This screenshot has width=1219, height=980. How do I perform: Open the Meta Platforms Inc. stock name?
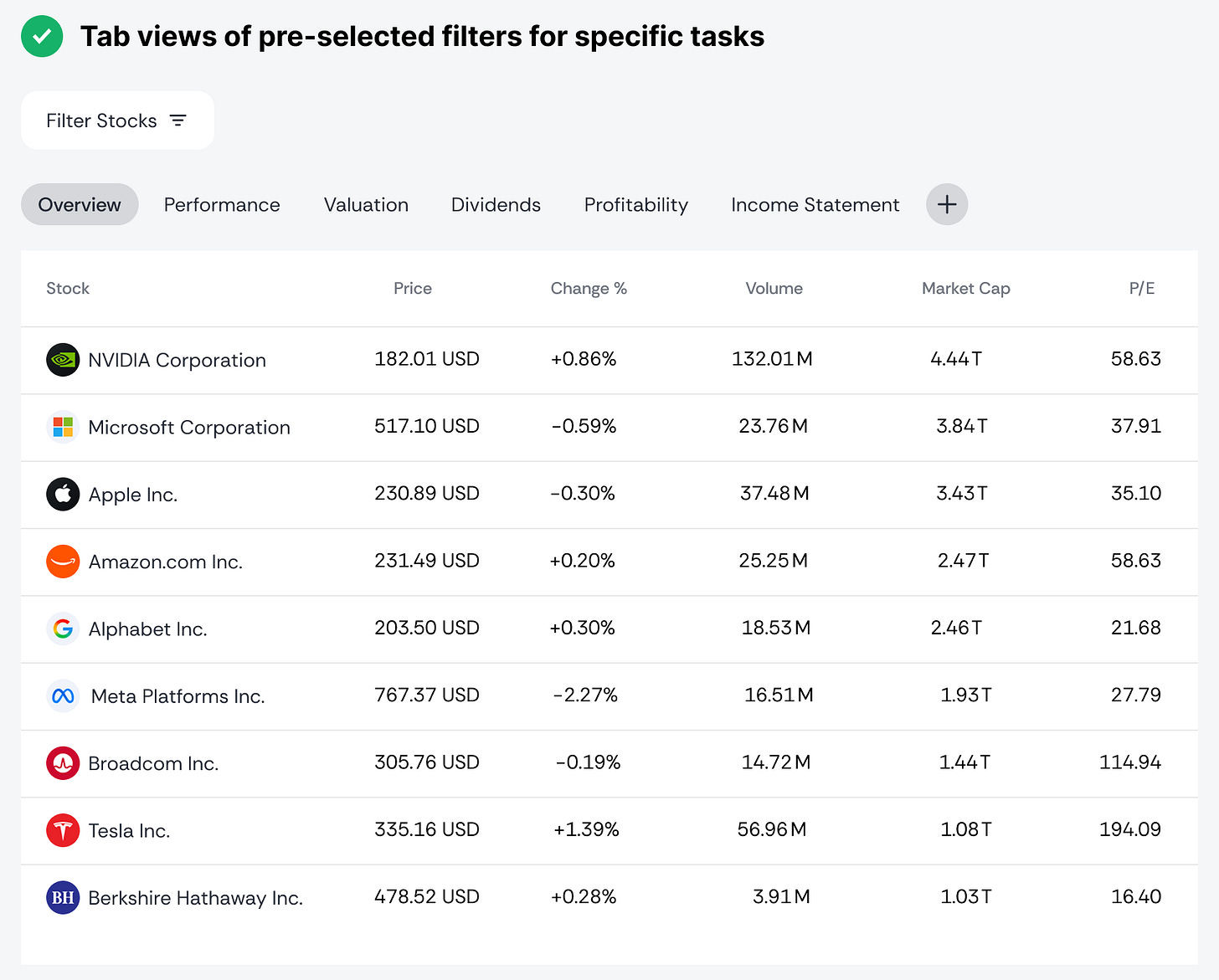point(177,696)
